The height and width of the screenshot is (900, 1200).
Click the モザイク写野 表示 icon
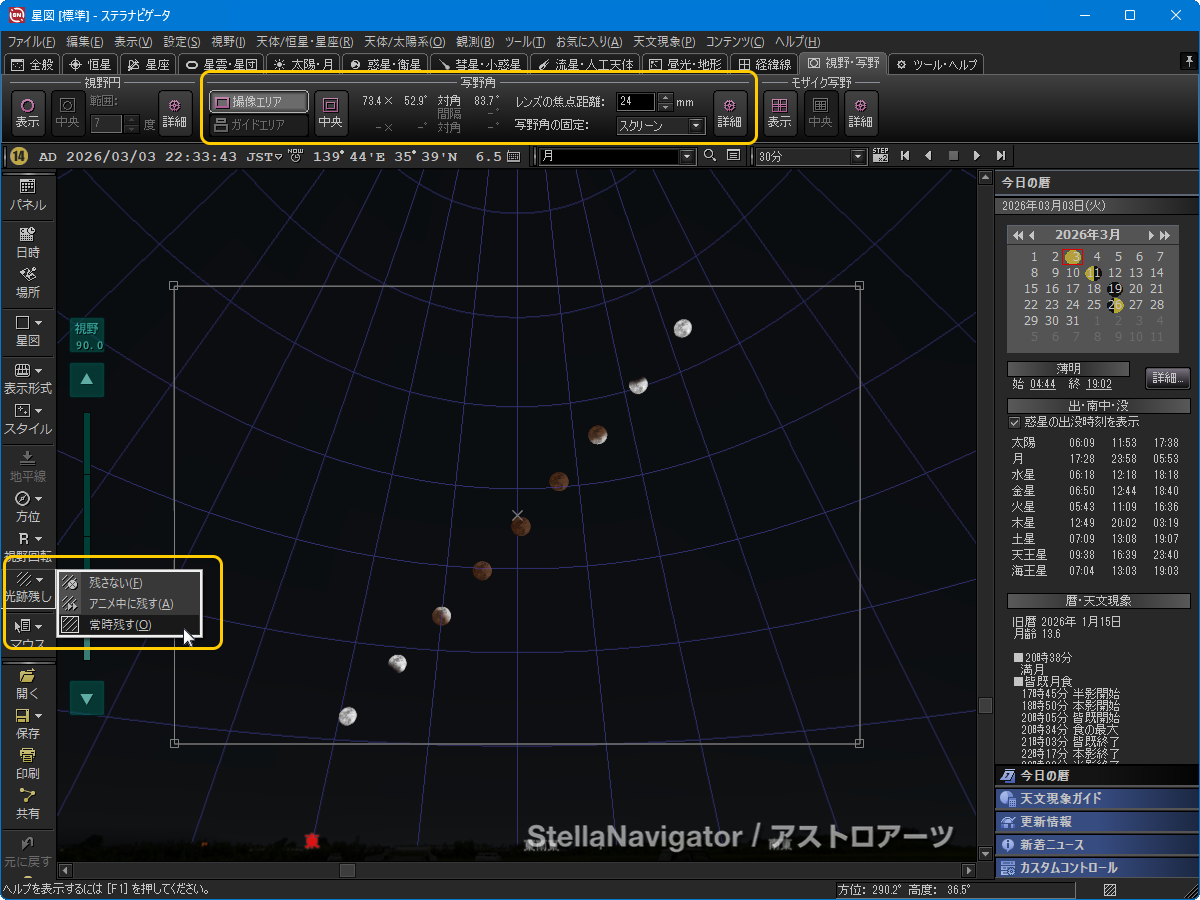coord(779,111)
